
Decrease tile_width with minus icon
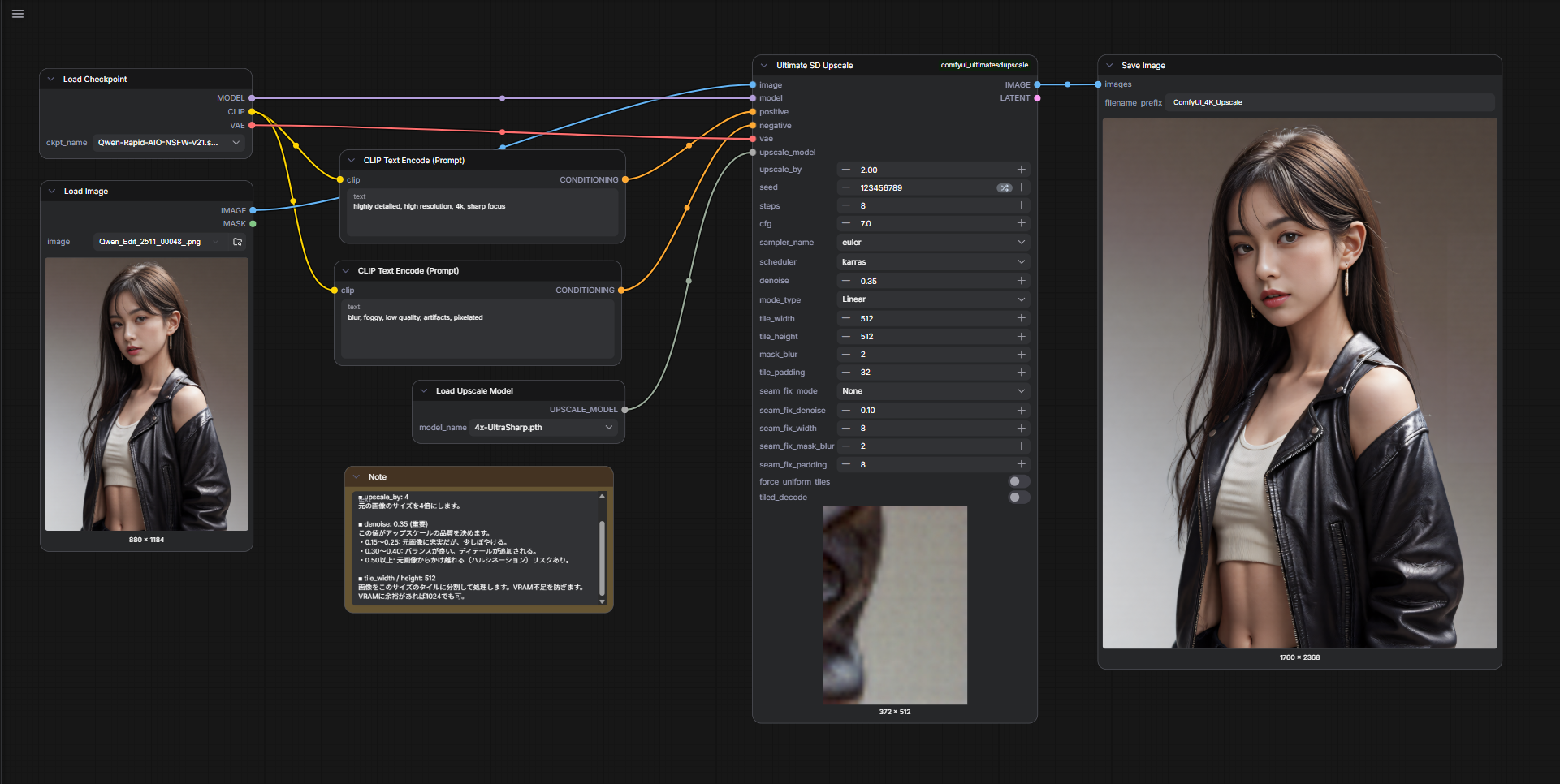(846, 319)
